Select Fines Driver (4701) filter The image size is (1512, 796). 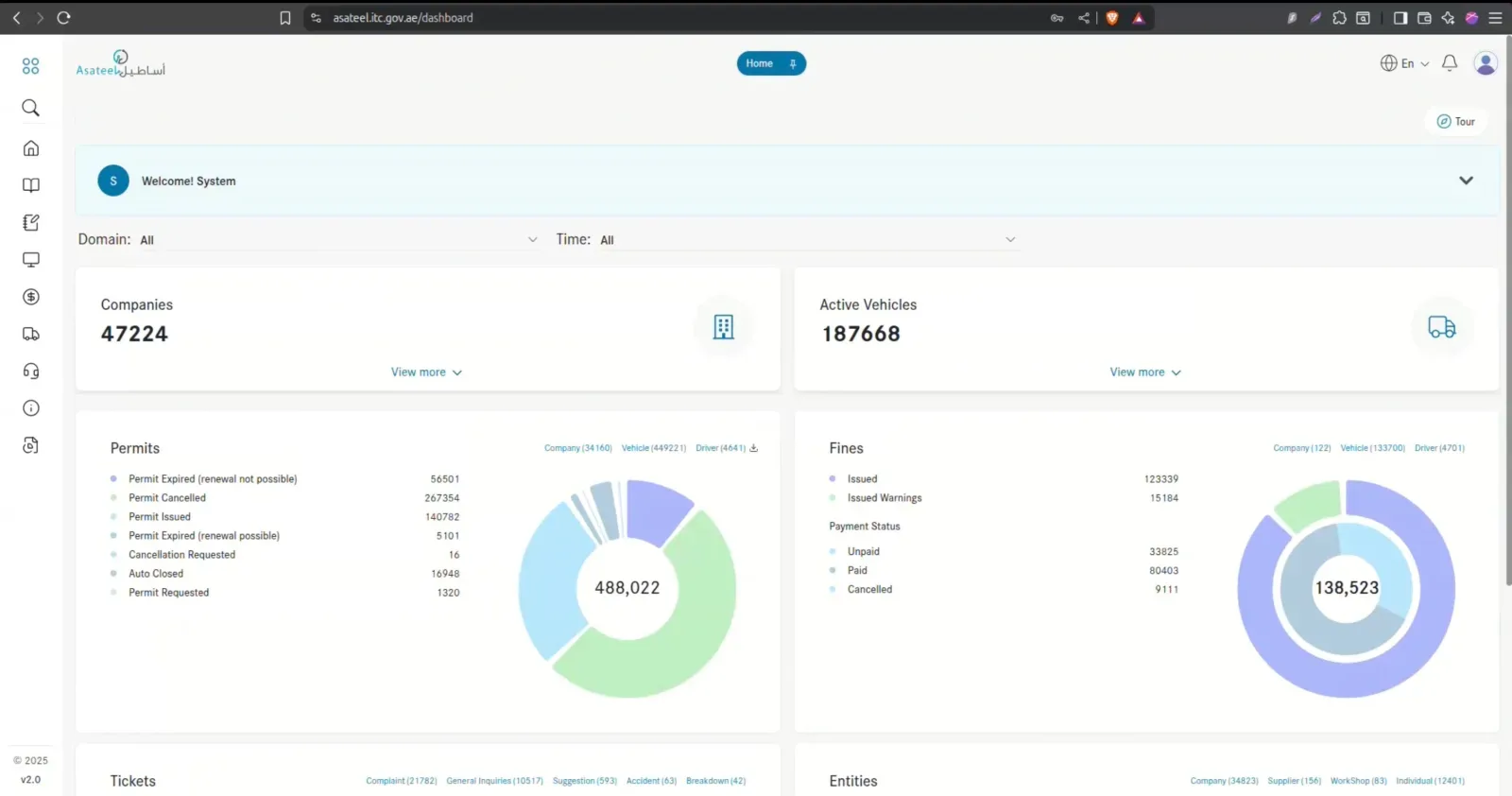[x=1439, y=448]
